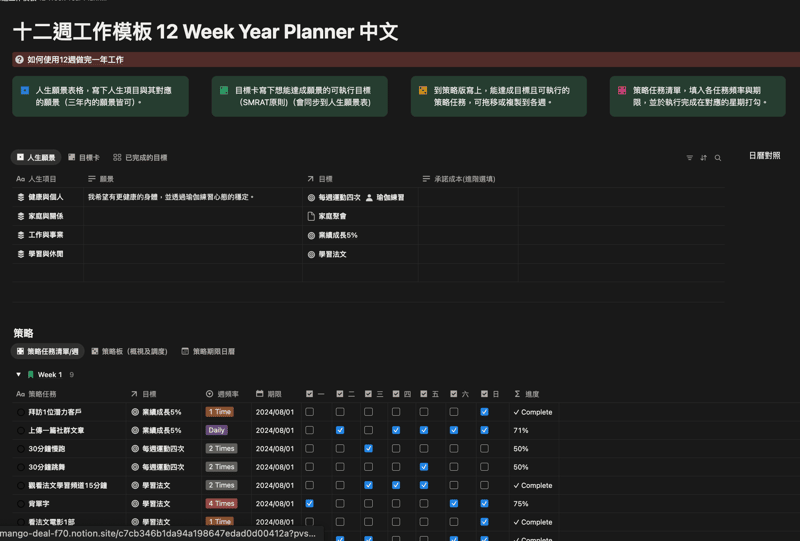Switch to the 目標卡 tab
The image size is (800, 541).
pos(84,158)
